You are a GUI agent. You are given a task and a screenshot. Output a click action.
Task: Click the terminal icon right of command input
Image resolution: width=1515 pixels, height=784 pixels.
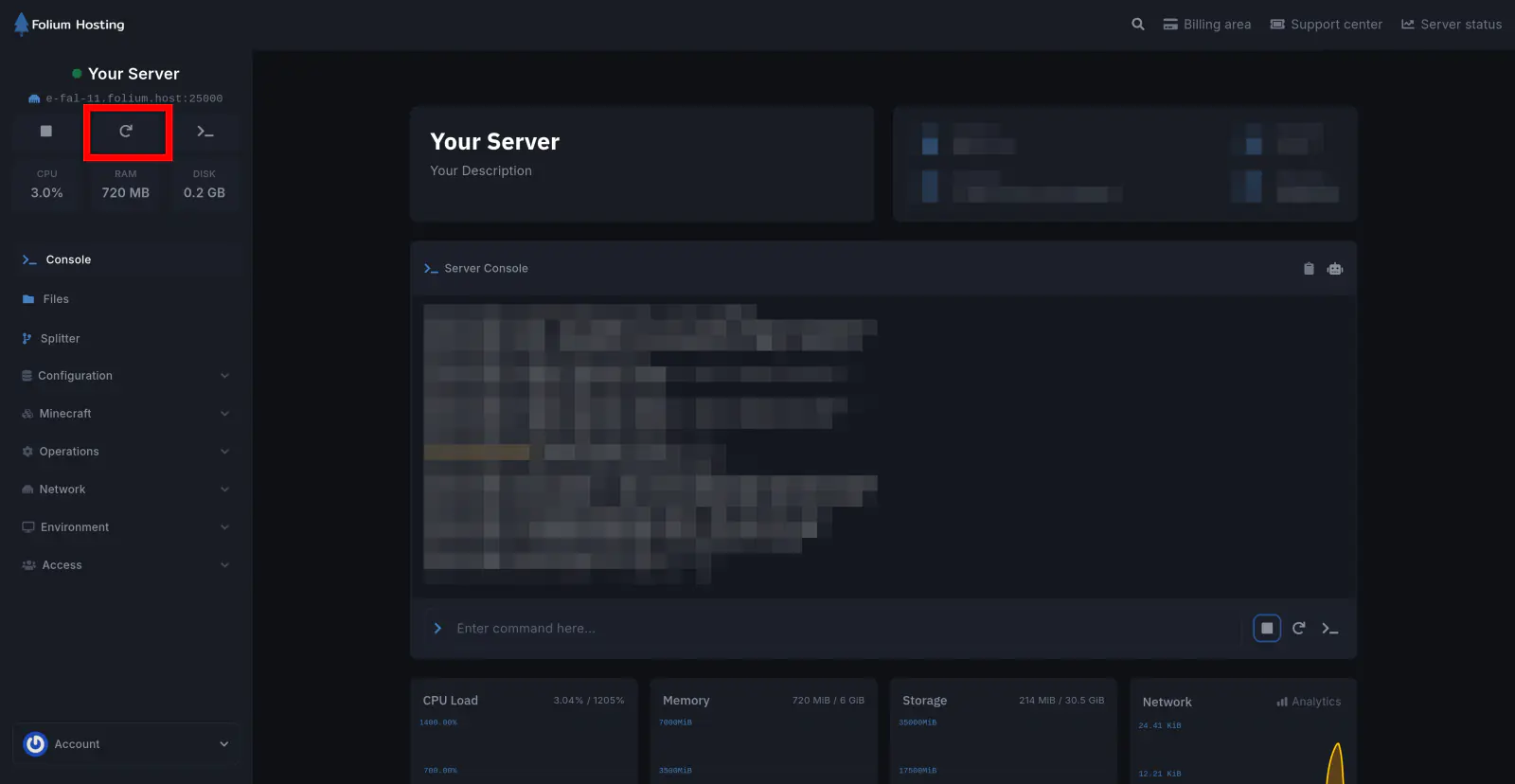coord(1330,629)
